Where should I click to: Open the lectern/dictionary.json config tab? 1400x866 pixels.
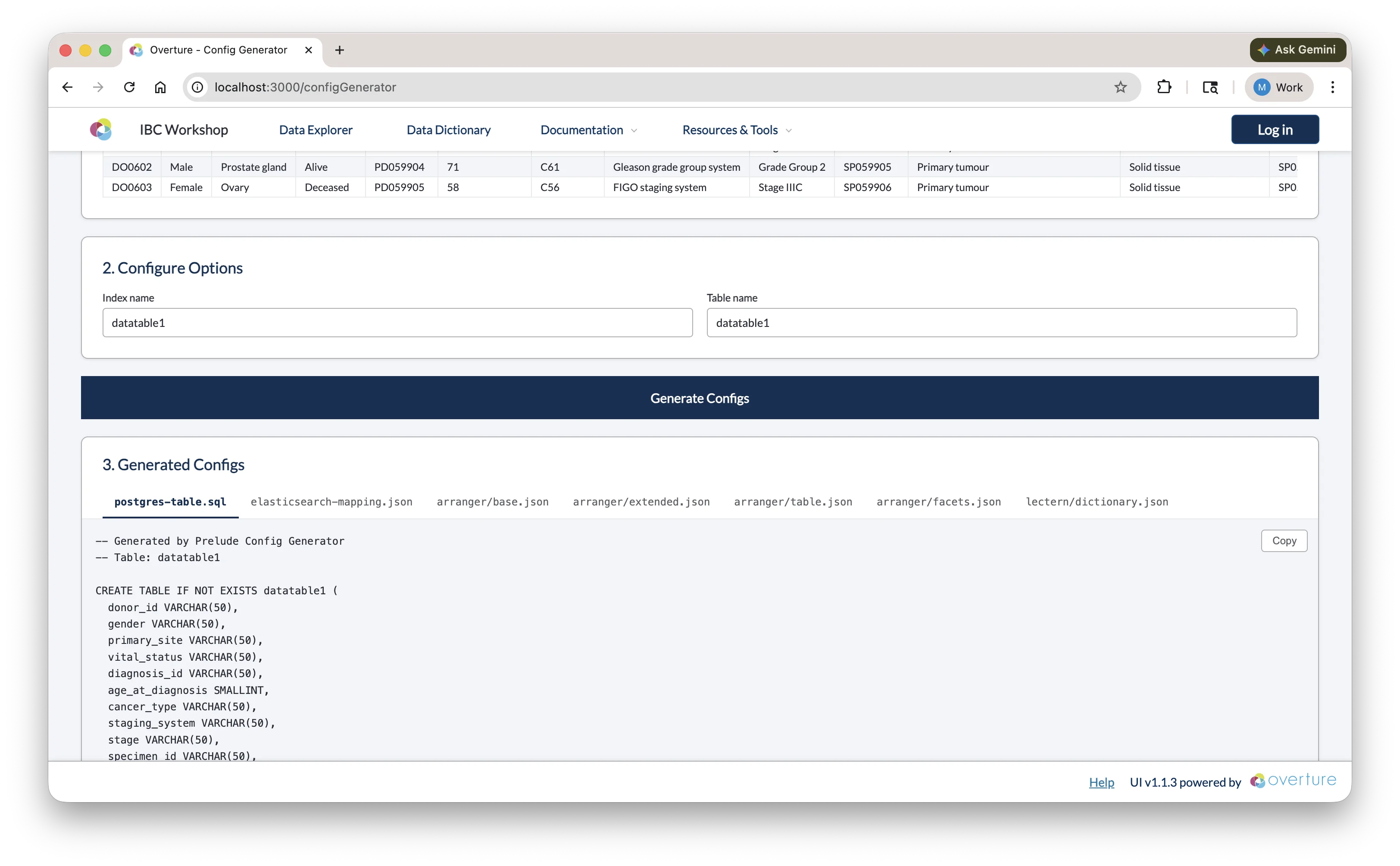point(1097,502)
